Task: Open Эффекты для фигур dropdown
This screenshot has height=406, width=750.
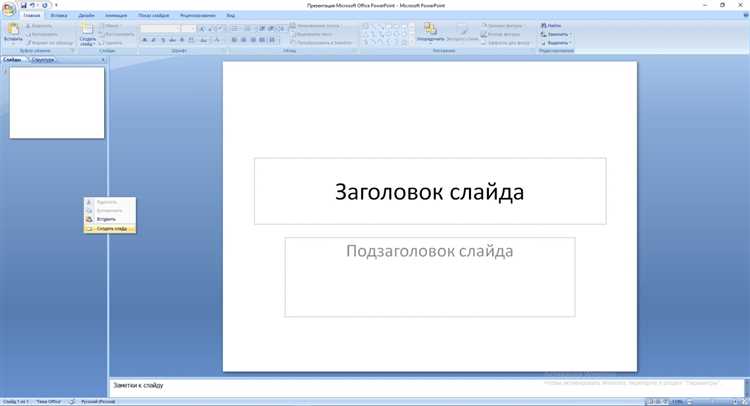Action: click(507, 43)
